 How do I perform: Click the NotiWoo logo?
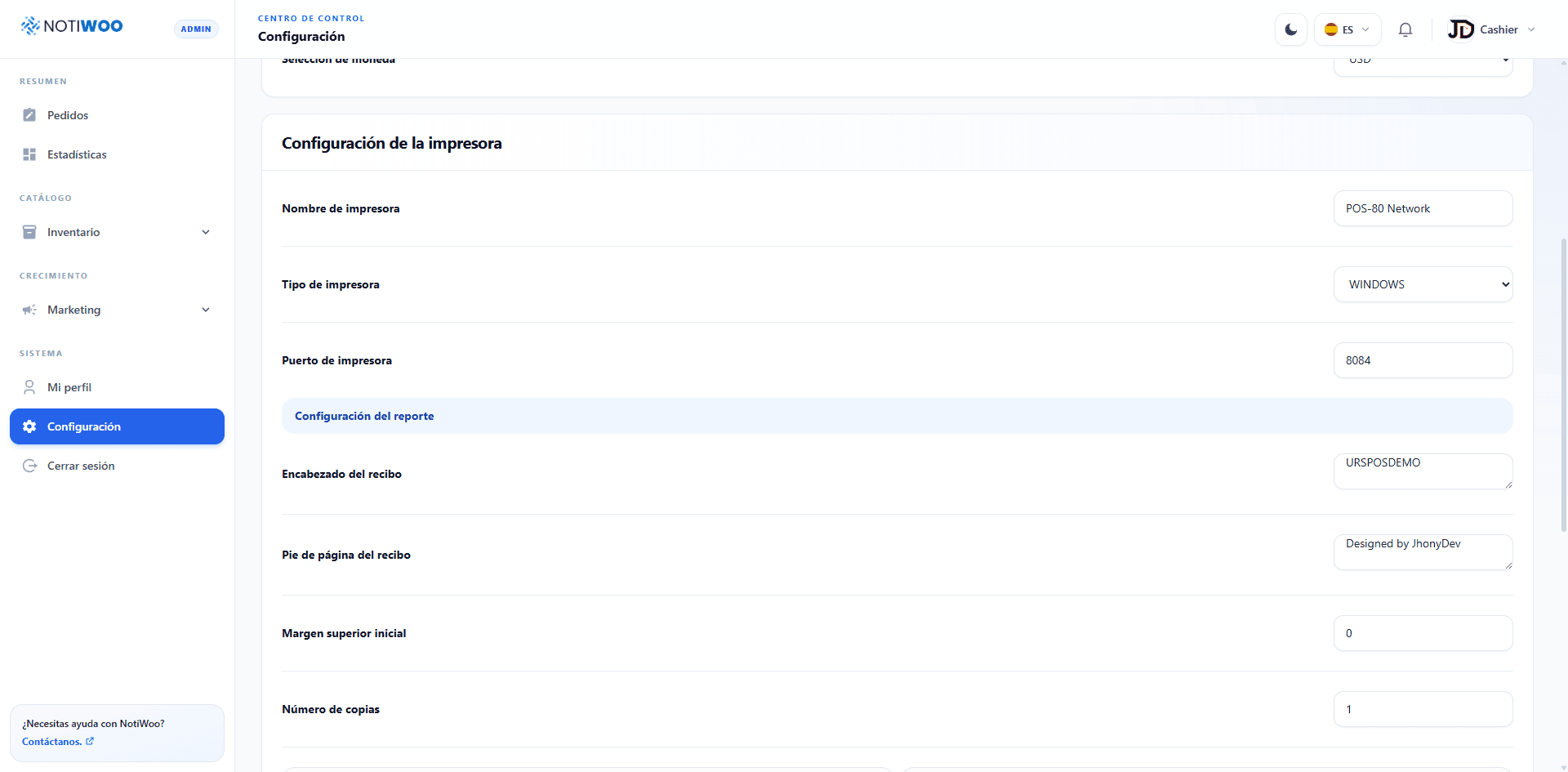click(72, 26)
